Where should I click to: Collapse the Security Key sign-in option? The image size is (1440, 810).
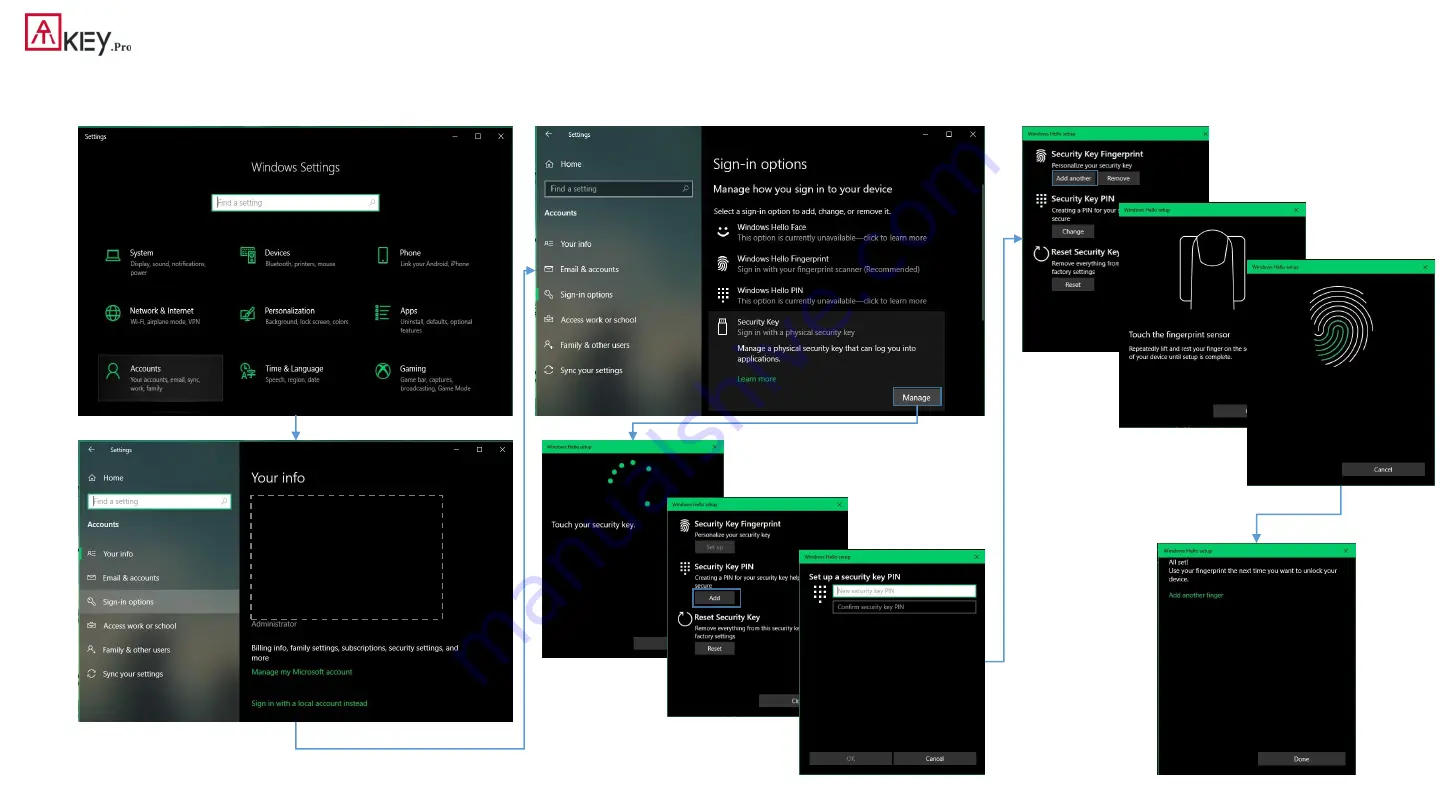tap(826, 327)
